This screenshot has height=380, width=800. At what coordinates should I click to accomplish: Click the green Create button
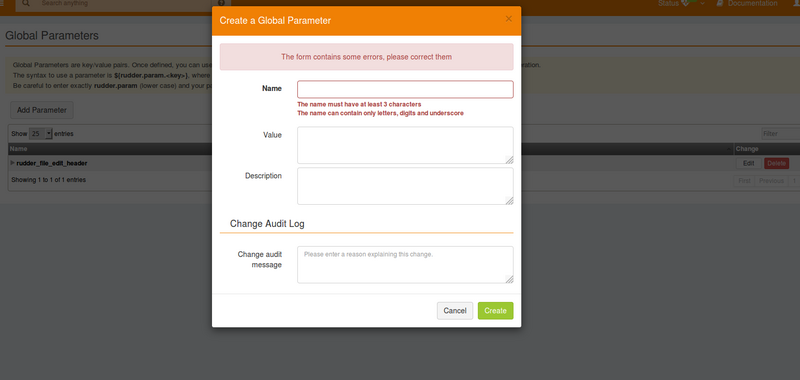[x=495, y=311]
